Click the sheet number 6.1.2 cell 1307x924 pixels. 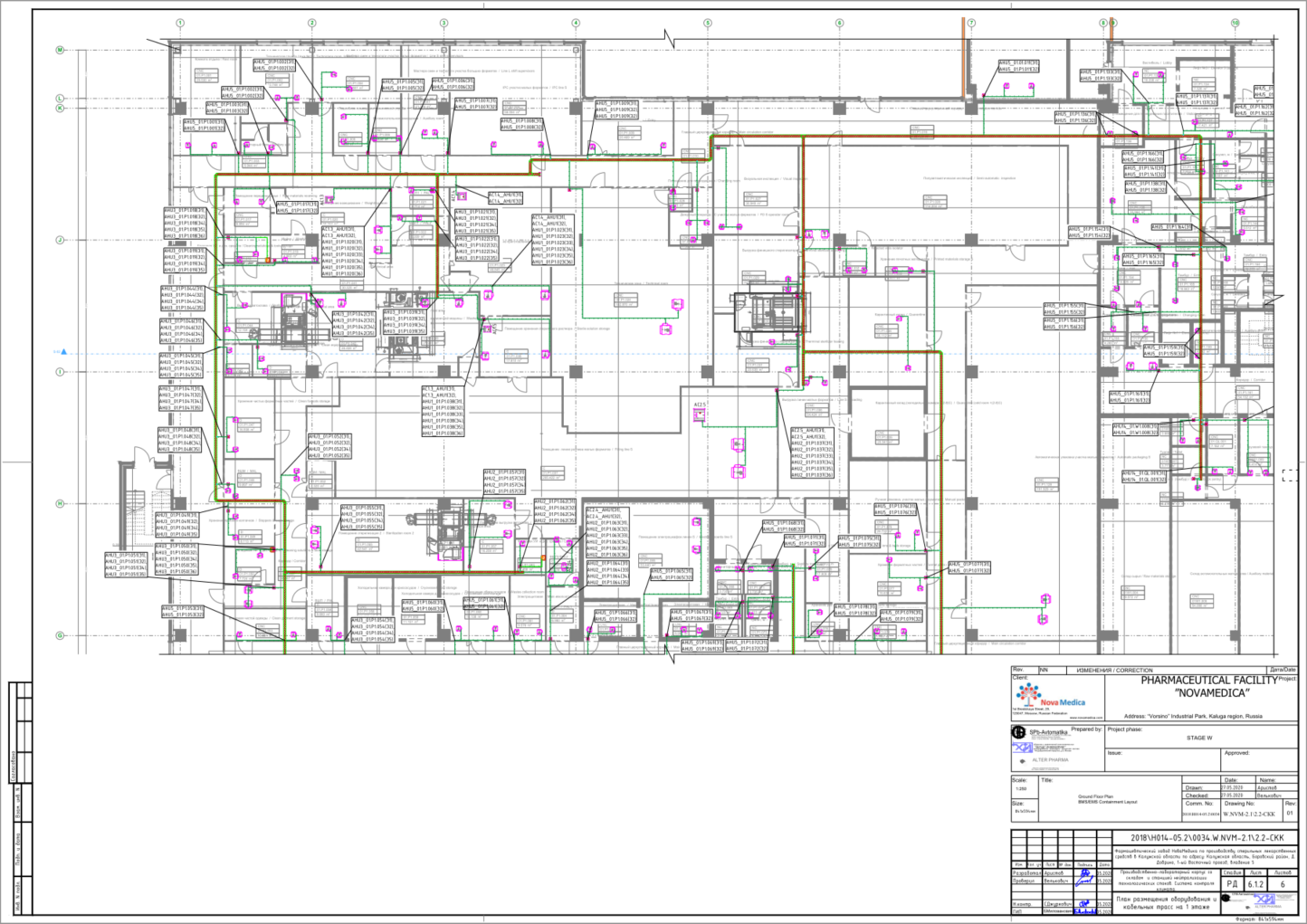pyautogui.click(x=1255, y=884)
